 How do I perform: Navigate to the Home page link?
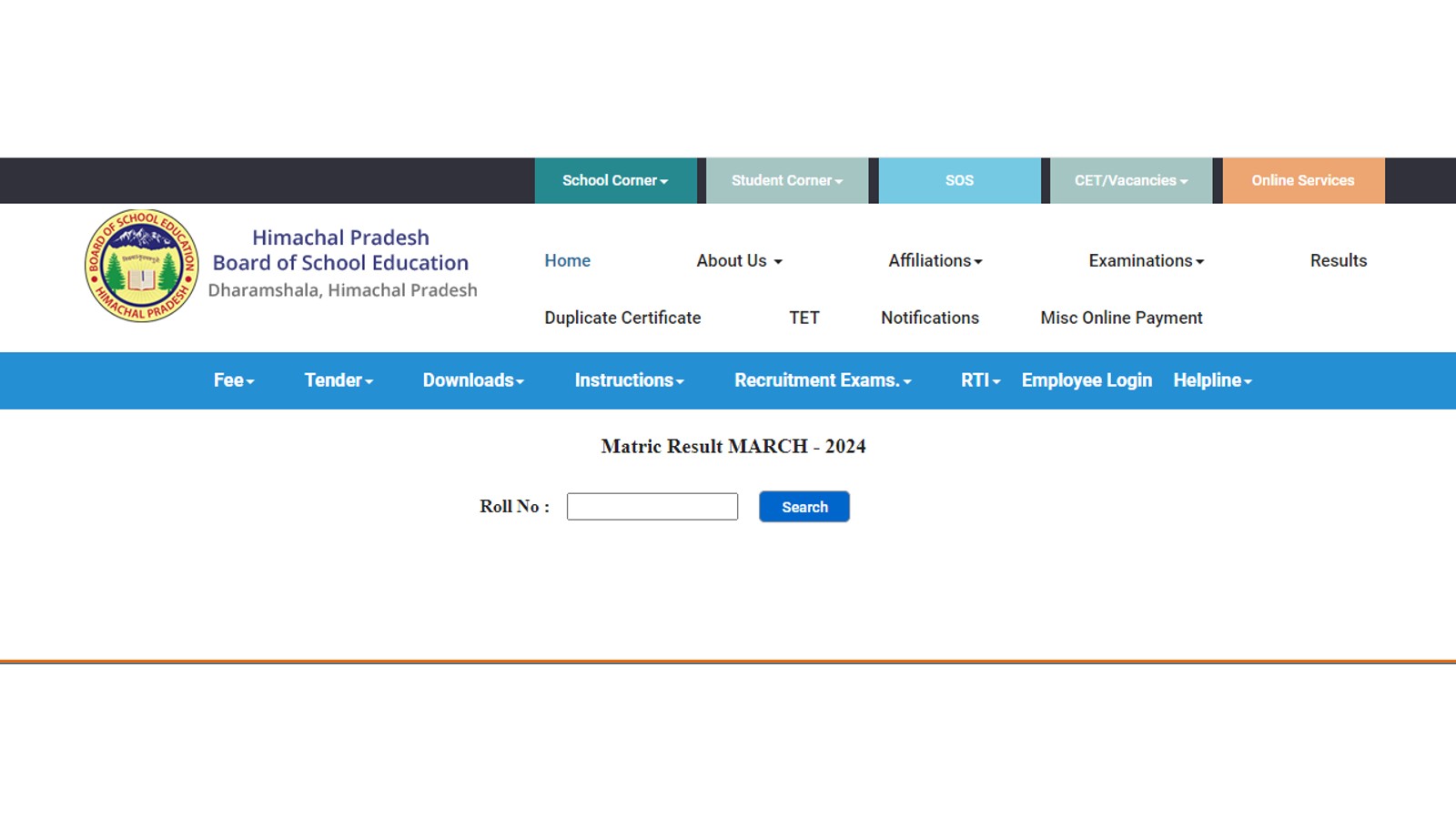(567, 260)
